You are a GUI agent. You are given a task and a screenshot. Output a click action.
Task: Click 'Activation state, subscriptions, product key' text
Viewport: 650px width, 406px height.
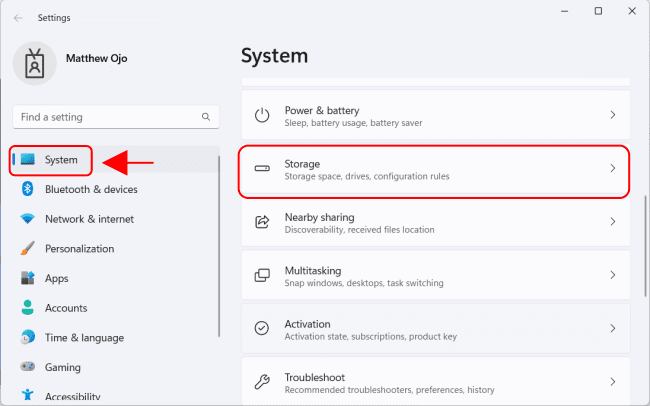click(x=371, y=336)
